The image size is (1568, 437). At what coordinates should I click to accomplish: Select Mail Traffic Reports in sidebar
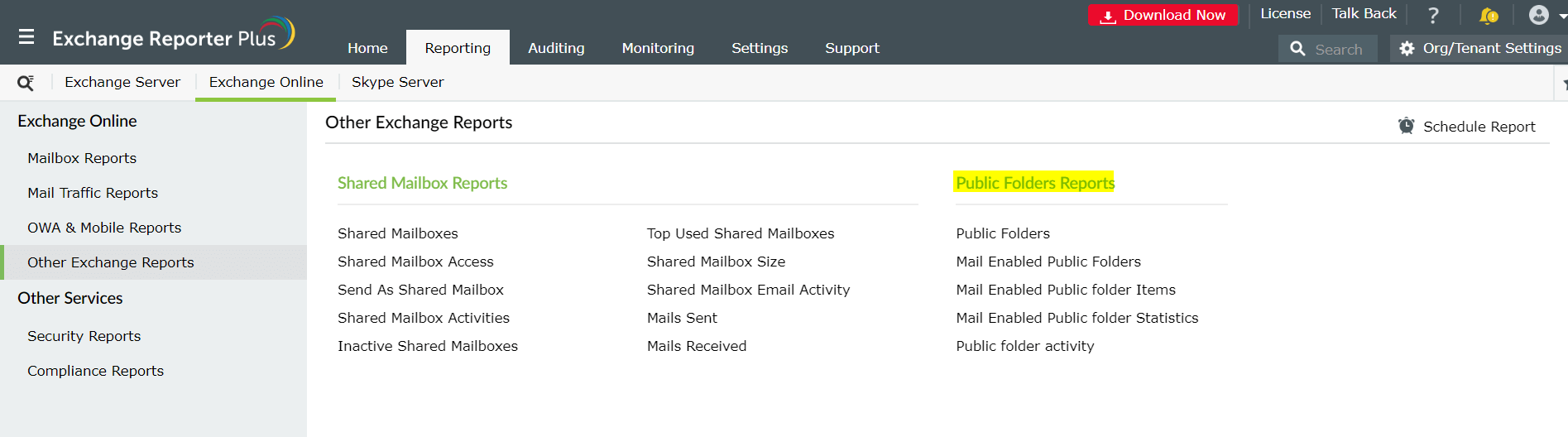pyautogui.click(x=93, y=193)
